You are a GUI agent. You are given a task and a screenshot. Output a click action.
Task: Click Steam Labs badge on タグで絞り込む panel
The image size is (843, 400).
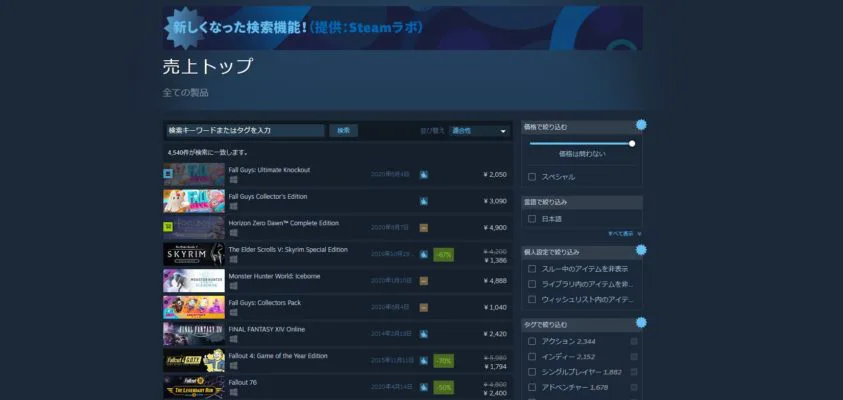coord(641,323)
